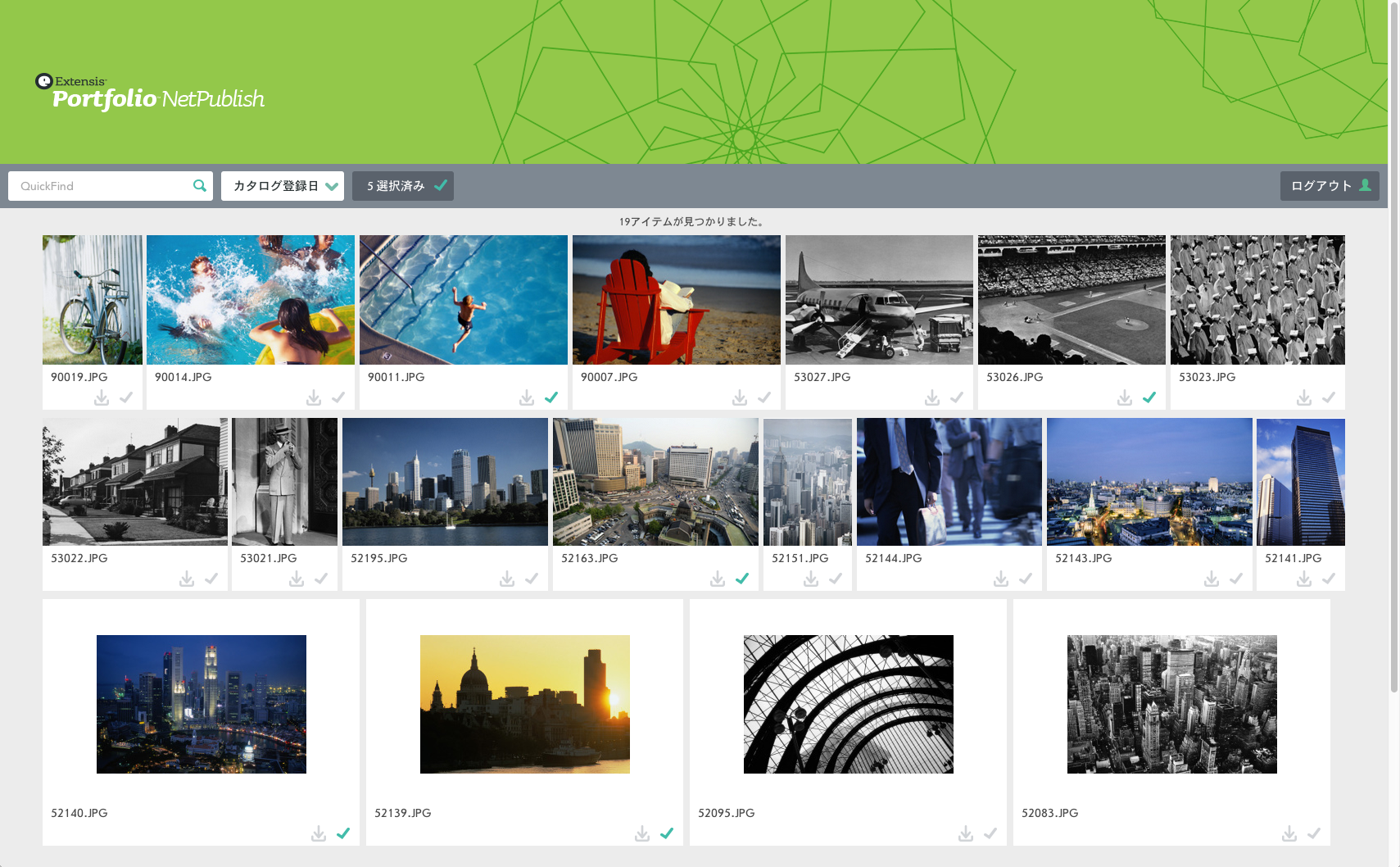
Task: Select the 52195.JPG checkmark
Action: 532,579
